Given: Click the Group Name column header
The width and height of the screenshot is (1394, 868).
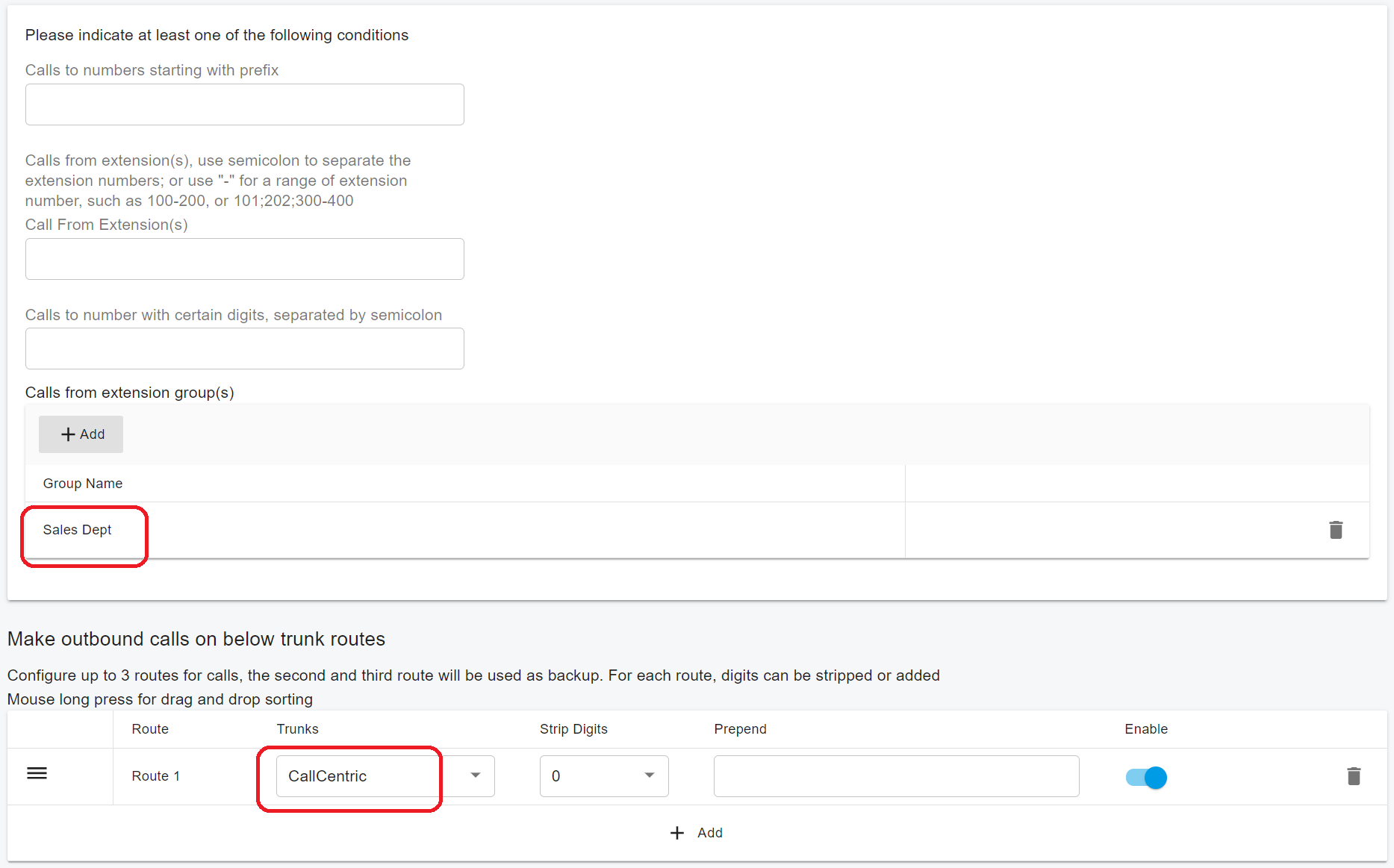Looking at the screenshot, I should click(x=83, y=484).
